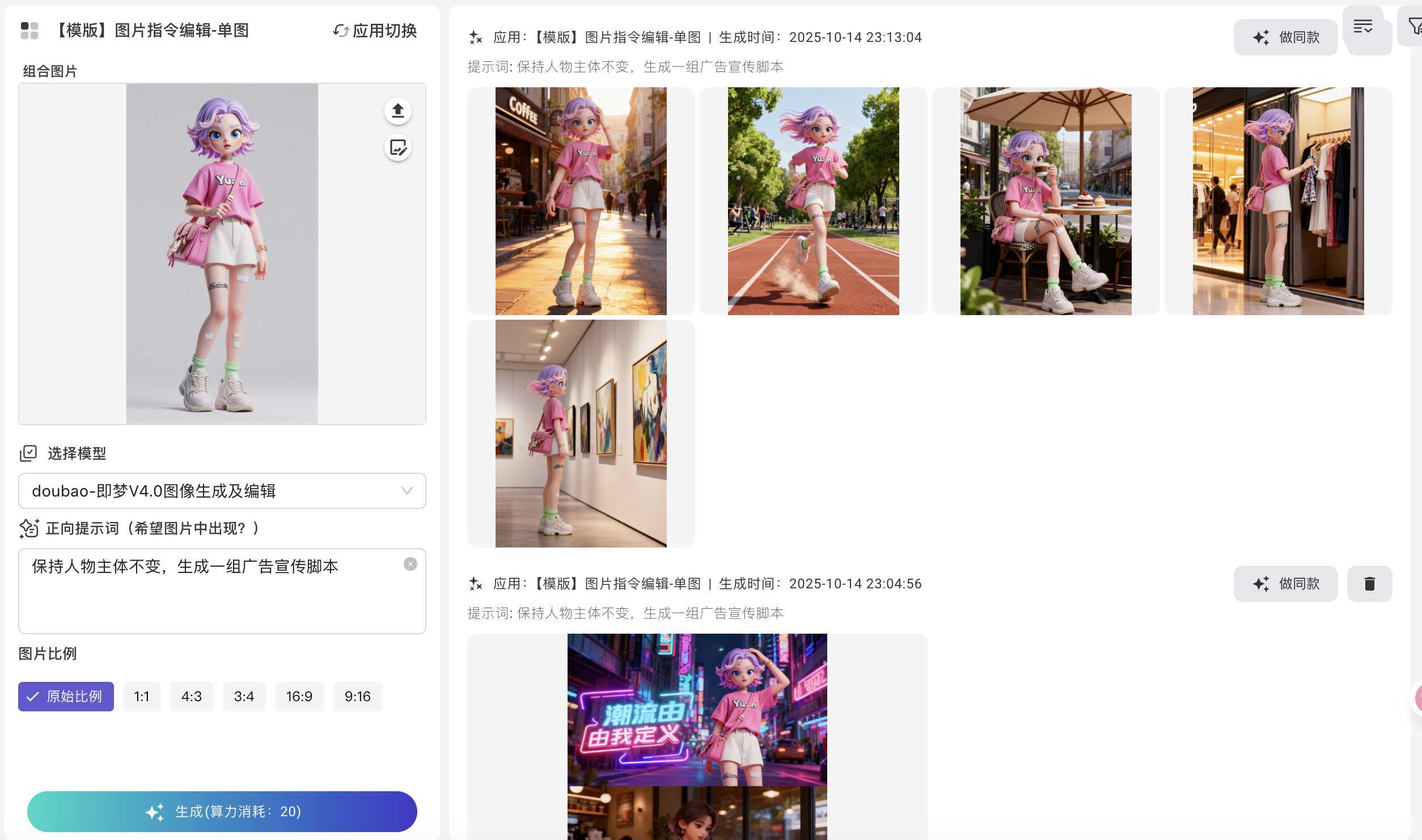Viewport: 1422px width, 840px height.
Task: Expand the doubao-即梦V4.0 model dropdown
Action: click(222, 491)
